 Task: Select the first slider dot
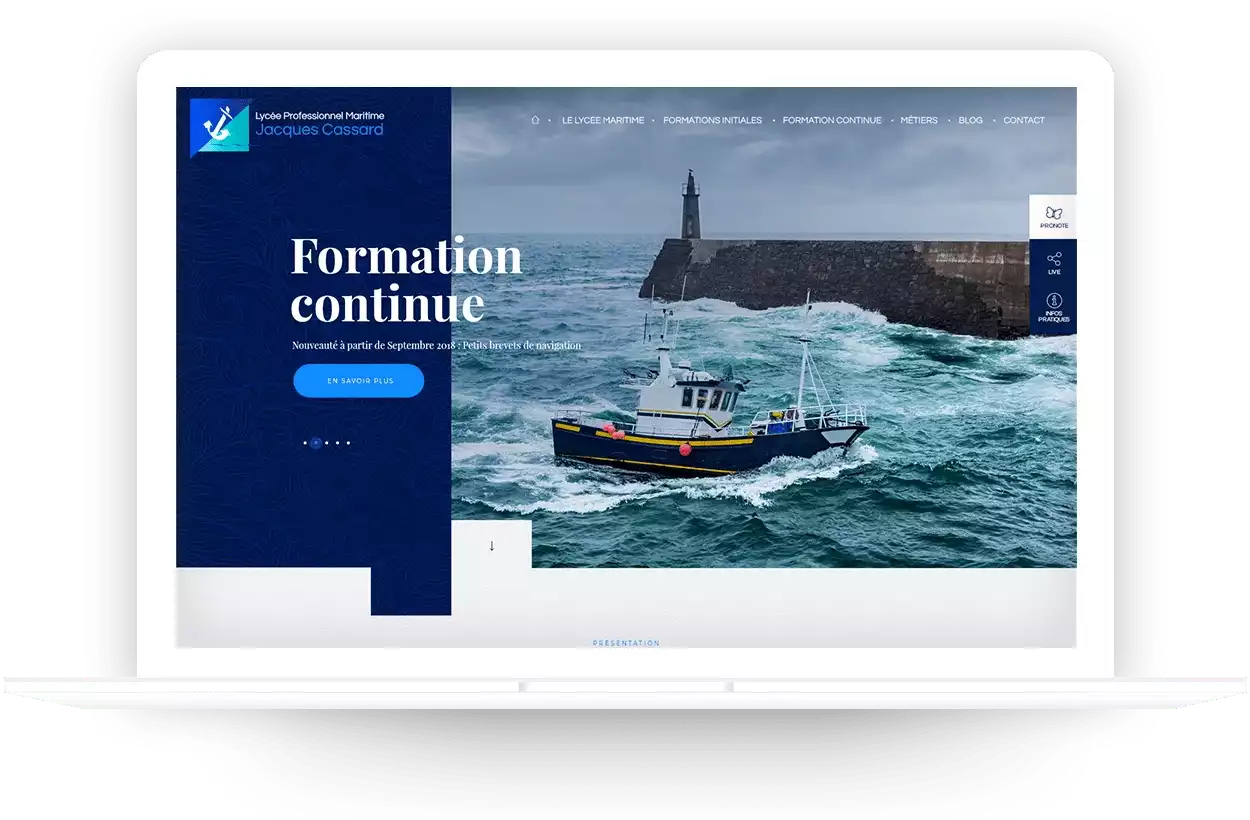[x=305, y=442]
